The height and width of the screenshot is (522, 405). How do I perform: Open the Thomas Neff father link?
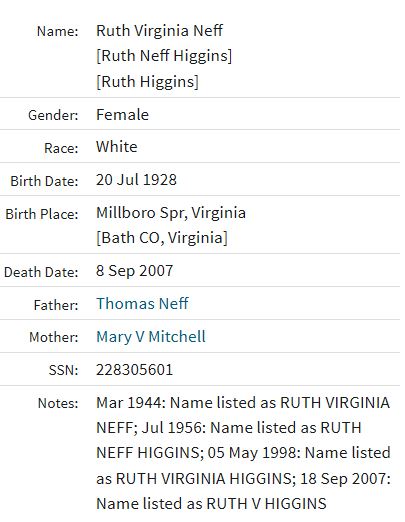coord(142,303)
